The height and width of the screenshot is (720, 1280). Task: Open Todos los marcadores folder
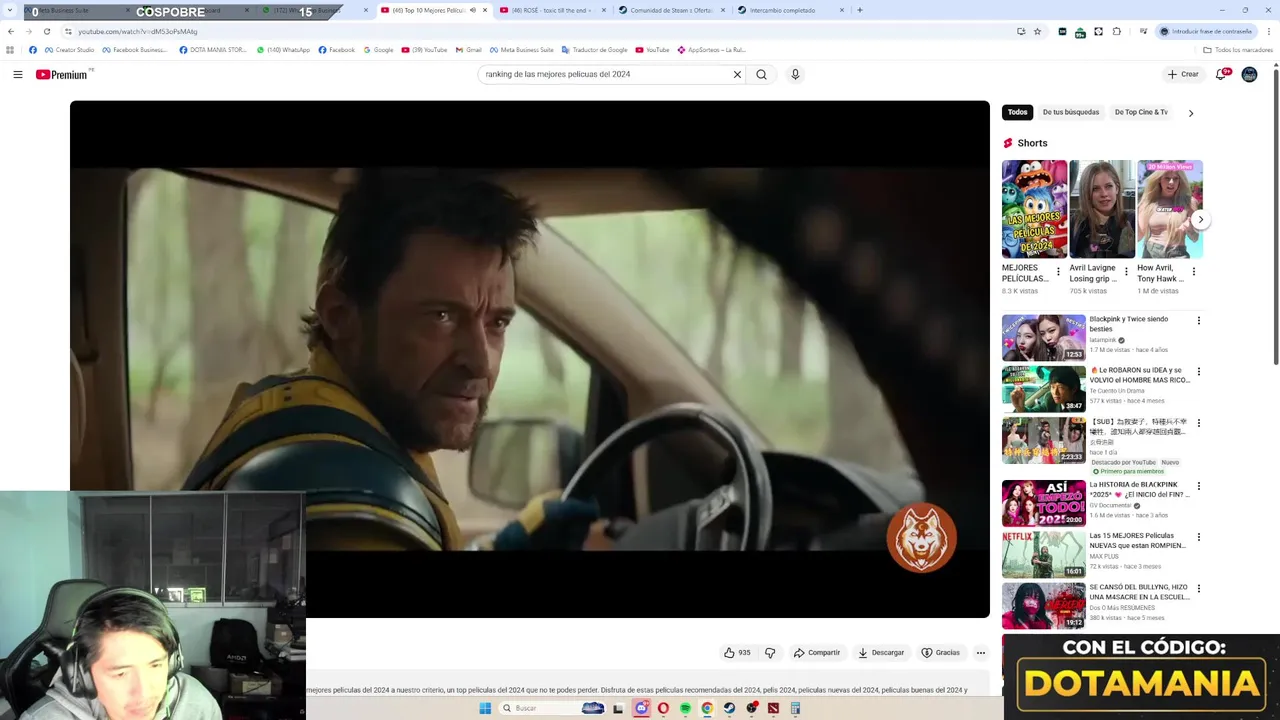tap(1238, 50)
